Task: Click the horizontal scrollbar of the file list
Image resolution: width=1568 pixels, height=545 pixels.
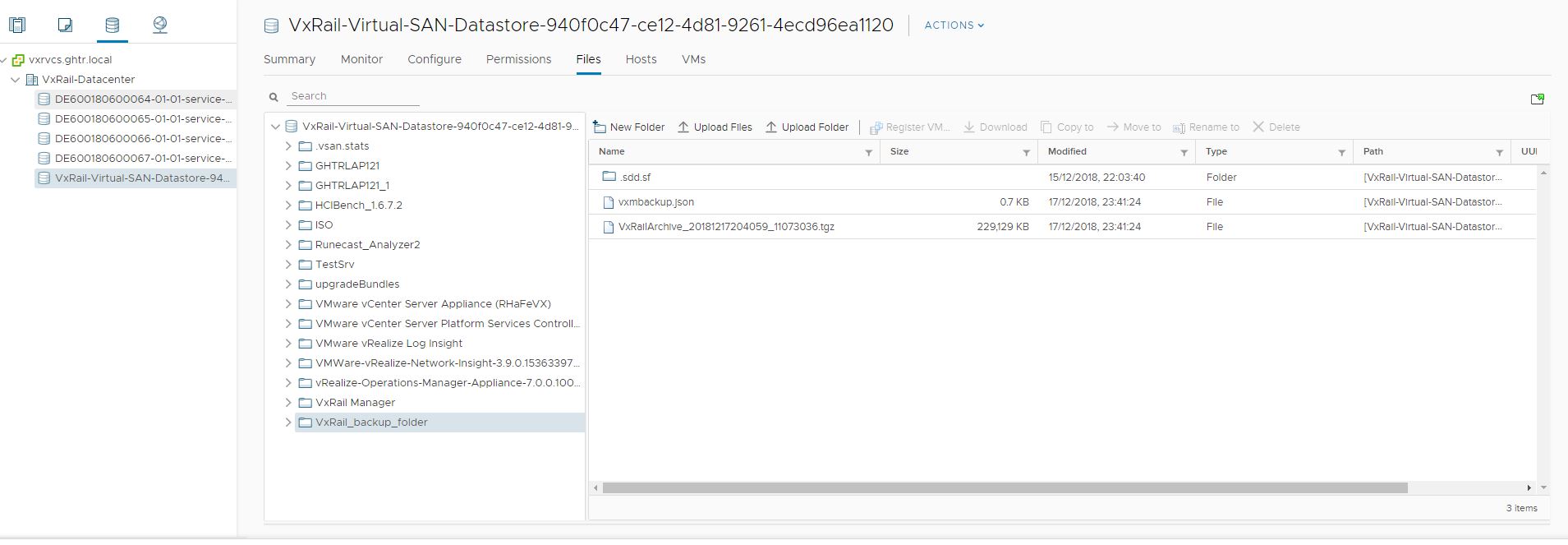Action: pos(1005,487)
